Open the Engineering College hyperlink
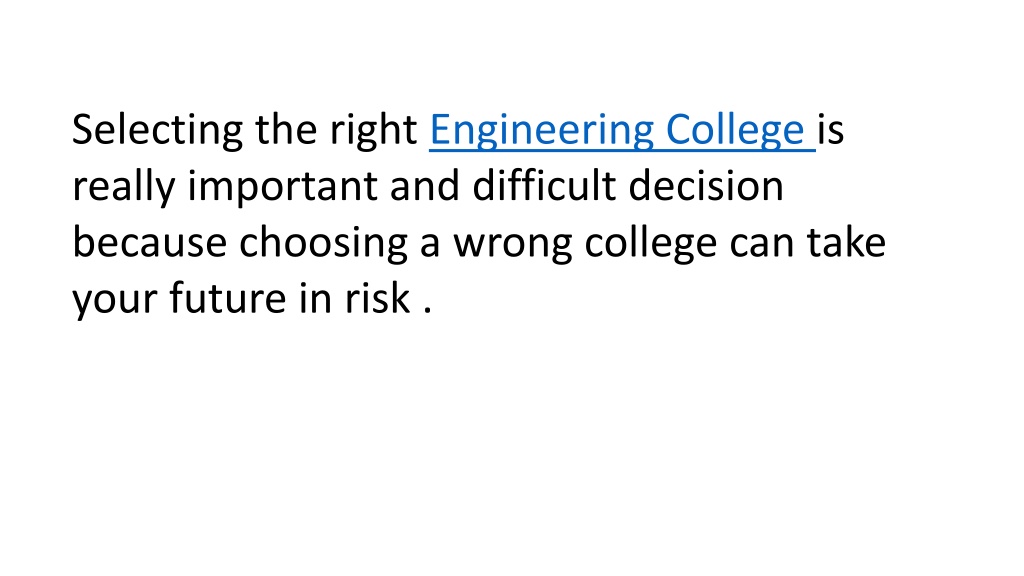 tap(622, 131)
